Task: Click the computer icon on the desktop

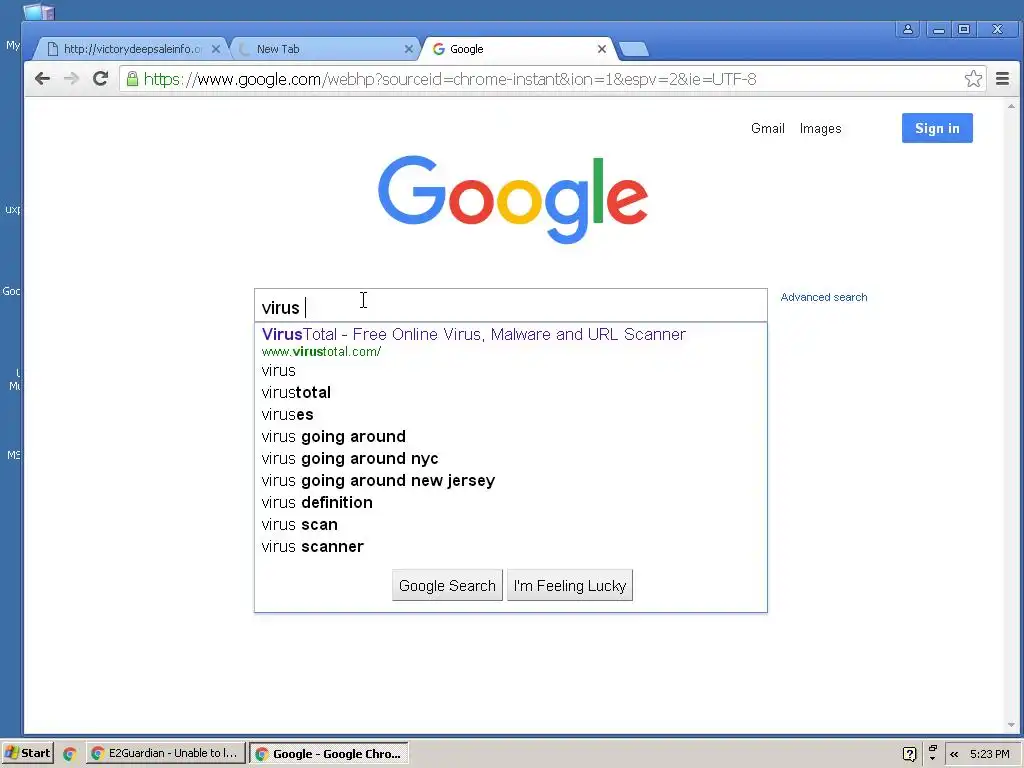Action: click(38, 10)
